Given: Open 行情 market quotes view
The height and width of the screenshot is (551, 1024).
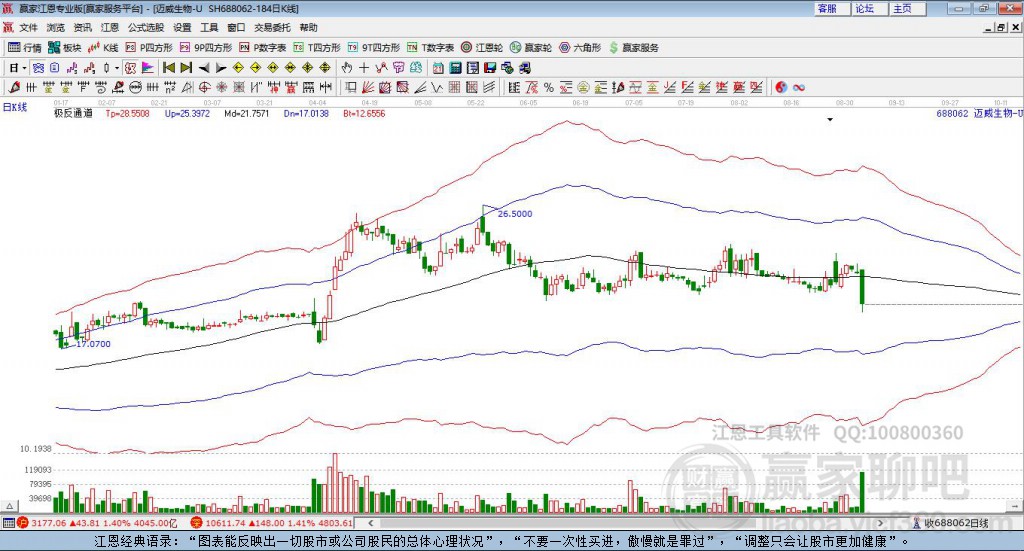Looking at the screenshot, I should point(25,48).
